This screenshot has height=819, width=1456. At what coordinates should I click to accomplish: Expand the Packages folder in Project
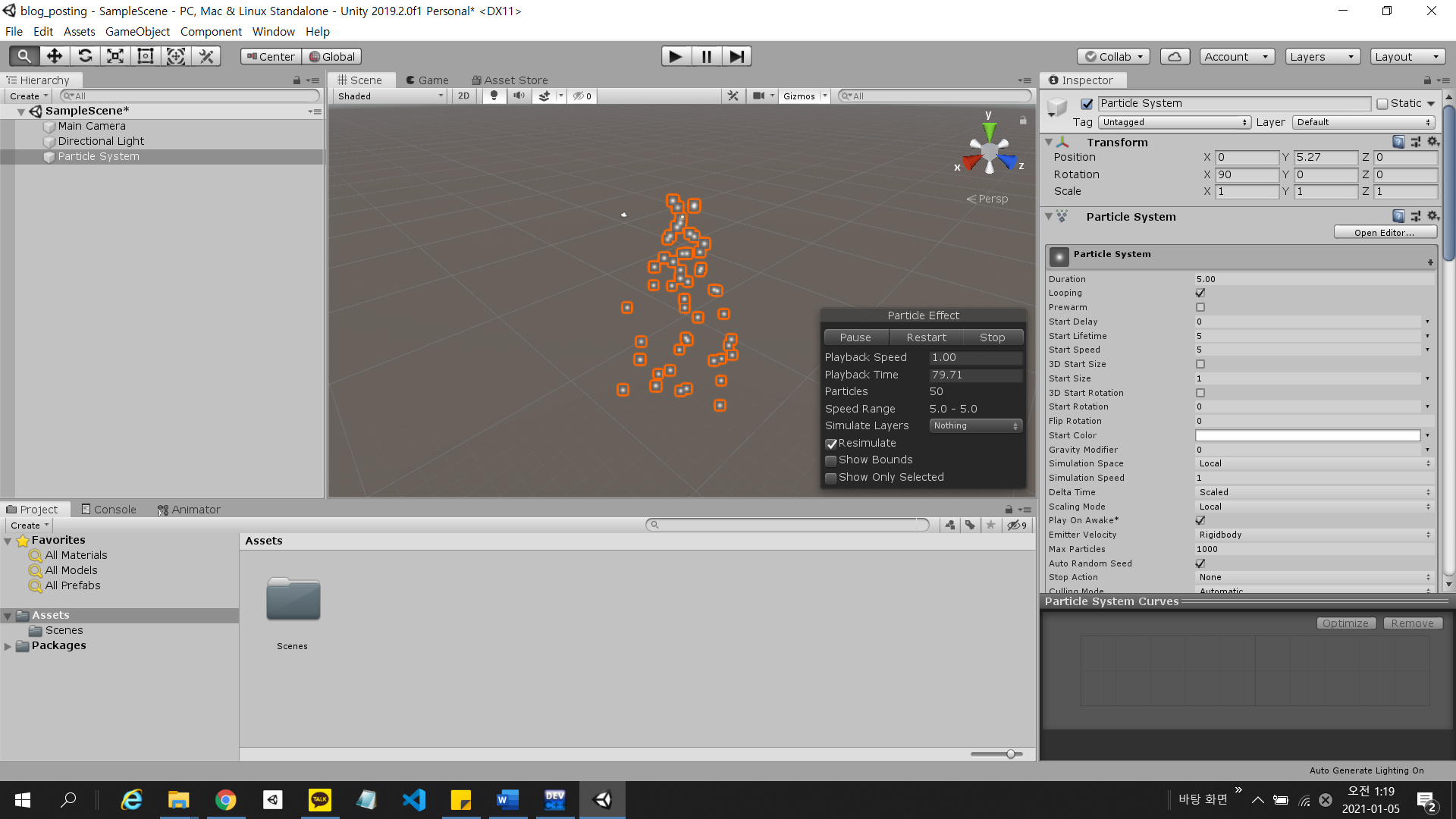click(x=8, y=646)
